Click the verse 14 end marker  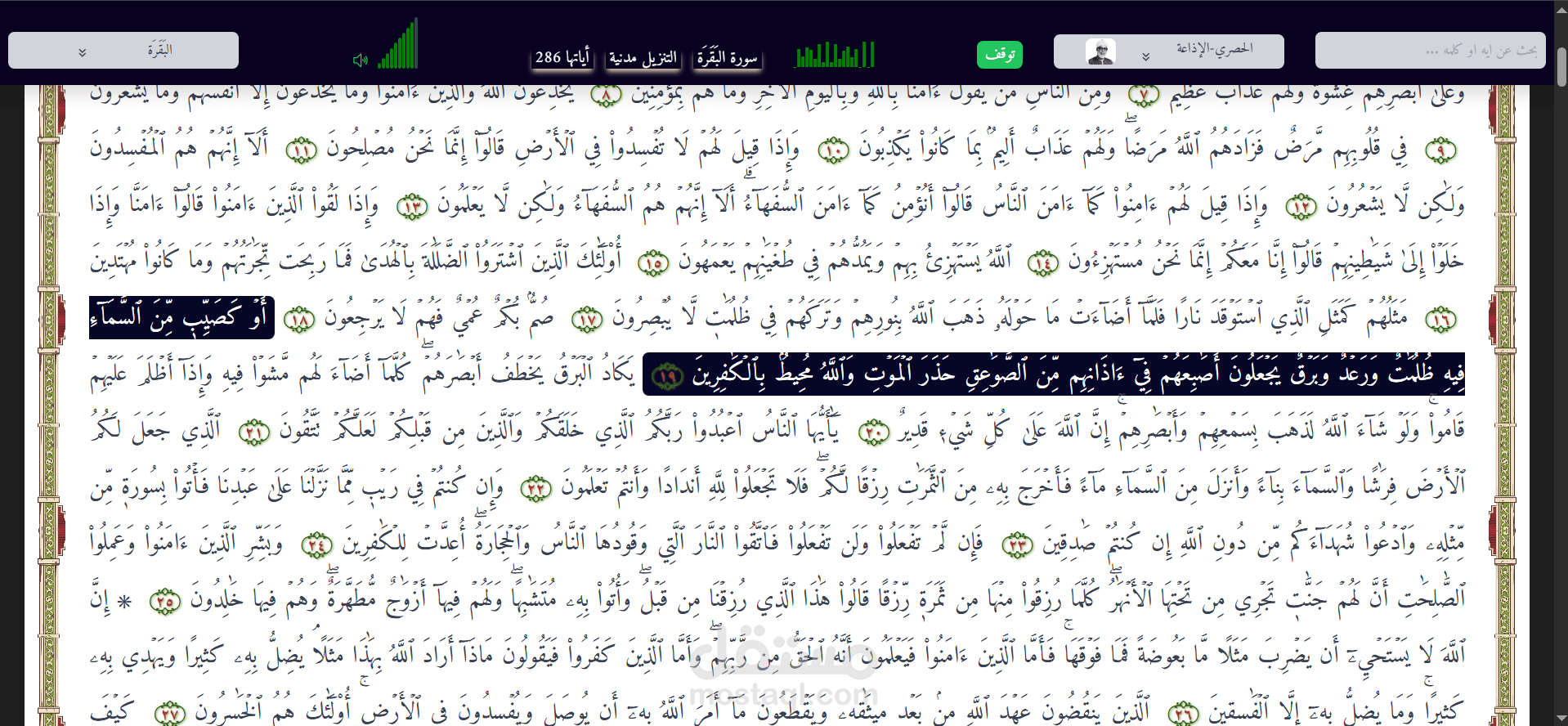tap(1042, 263)
